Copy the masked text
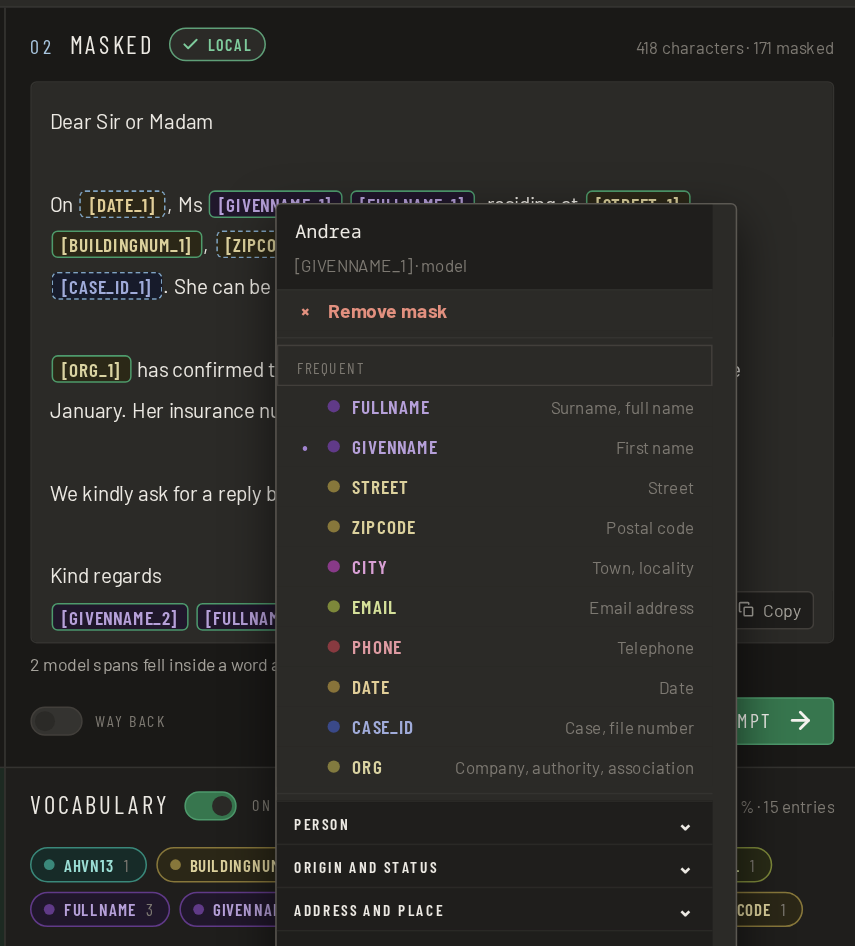The width and height of the screenshot is (855, 946). [775, 611]
